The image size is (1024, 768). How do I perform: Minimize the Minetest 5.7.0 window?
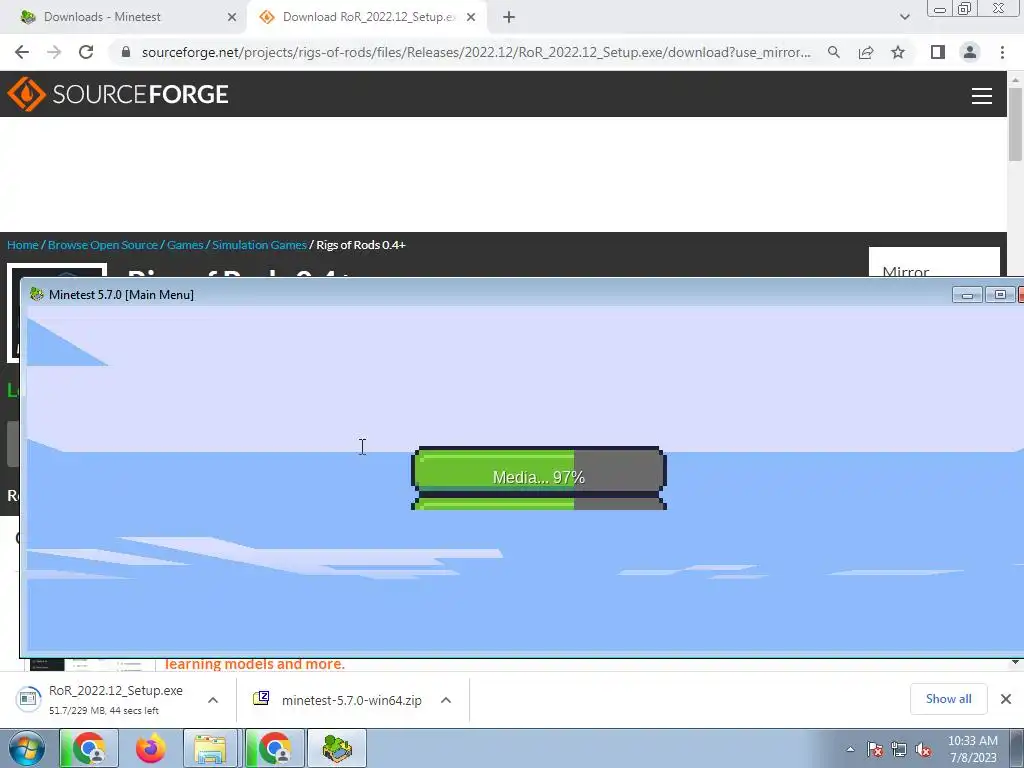coord(967,295)
